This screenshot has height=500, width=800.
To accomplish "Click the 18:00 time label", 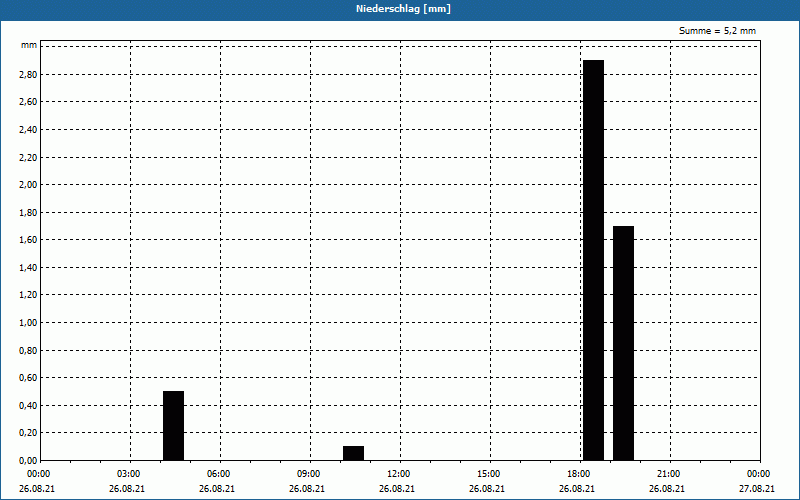I will tap(579, 474).
